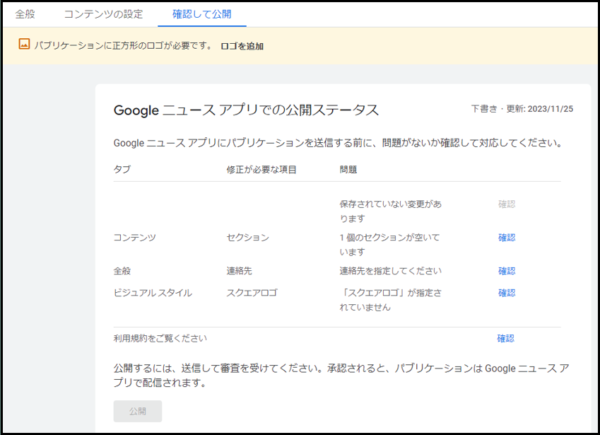Click the スクエアロゴ item in the table
The width and height of the screenshot is (600, 435).
tap(252, 293)
